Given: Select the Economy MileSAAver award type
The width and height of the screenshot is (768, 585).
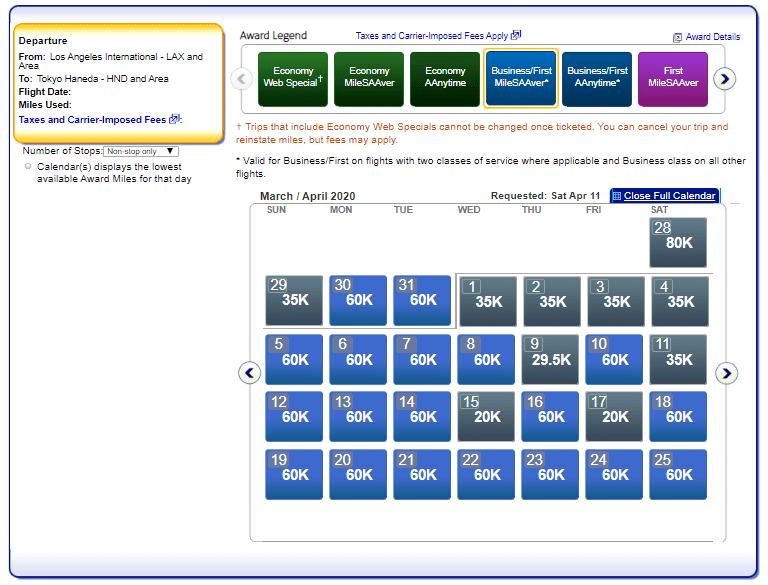Looking at the screenshot, I should pos(369,79).
